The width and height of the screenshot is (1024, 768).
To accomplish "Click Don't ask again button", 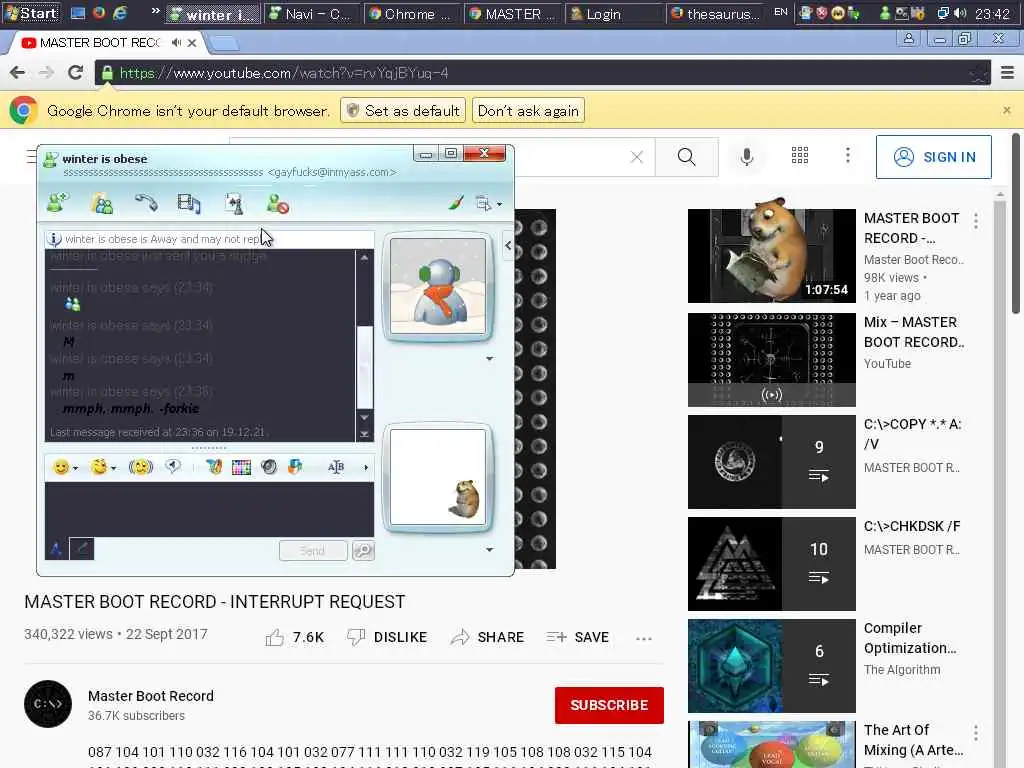I will point(528,110).
